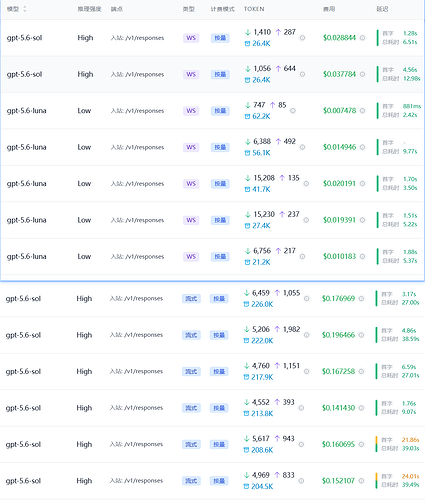Click the High reasoning value in the $0.141430 row
The height and width of the screenshot is (500, 425).
[84, 408]
